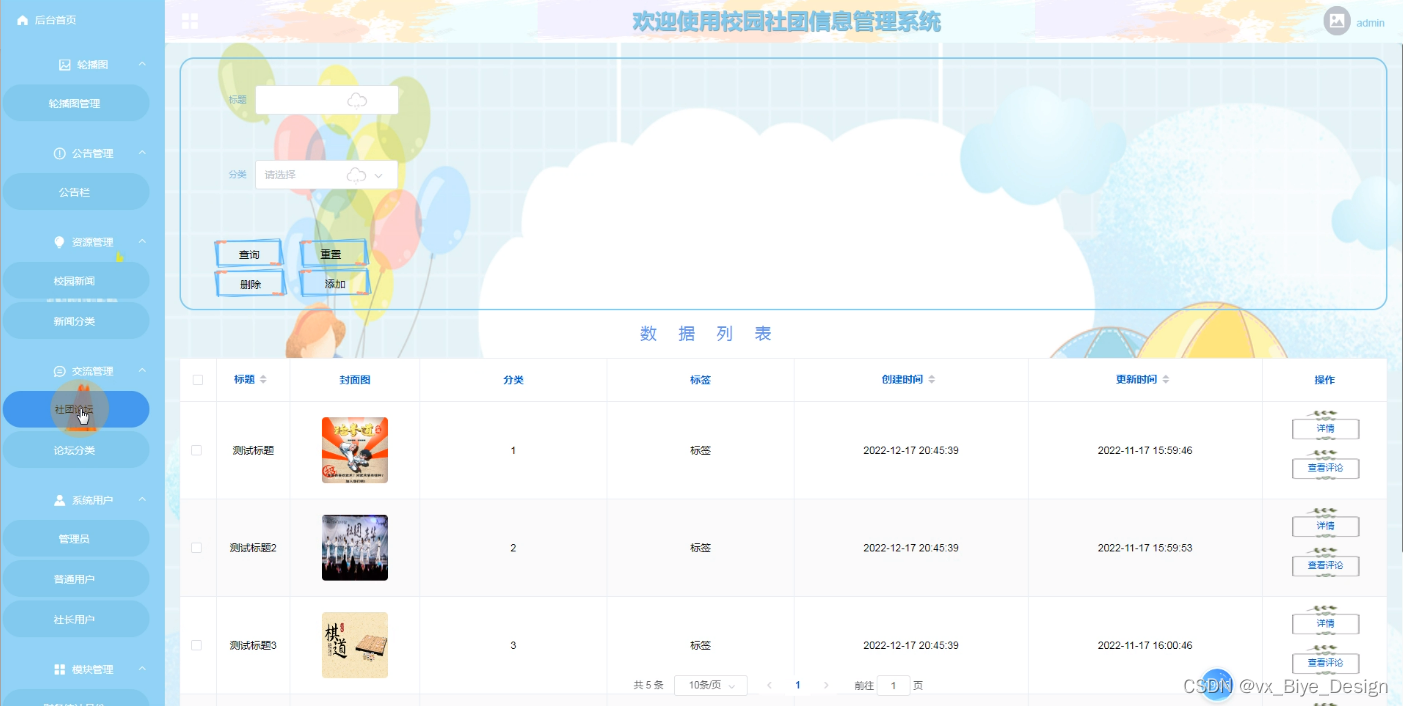This screenshot has height=706, width=1403.
Task: Collapse the 交流管理 section chevron
Action: (142, 371)
